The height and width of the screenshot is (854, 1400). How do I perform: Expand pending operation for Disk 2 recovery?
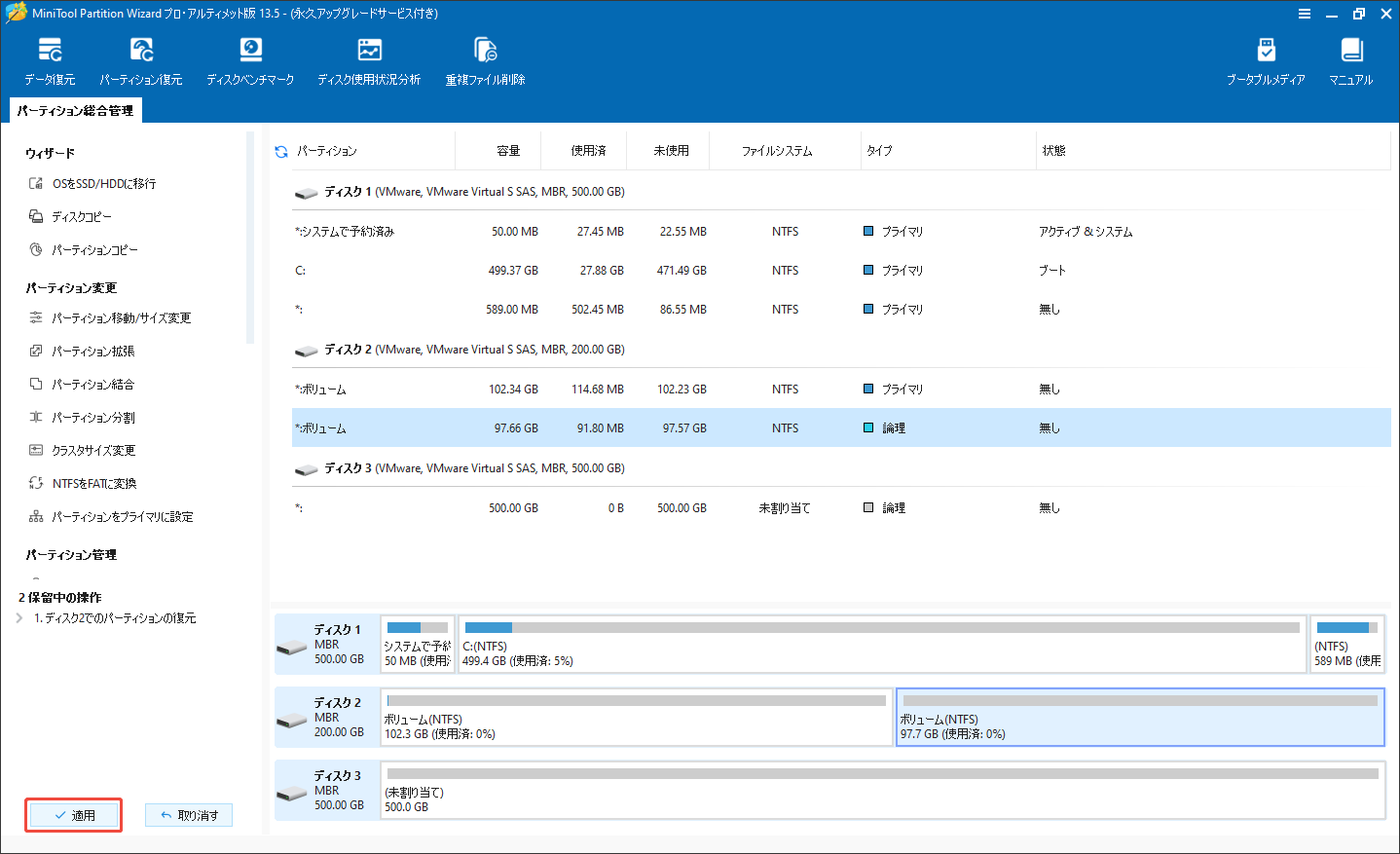click(21, 616)
